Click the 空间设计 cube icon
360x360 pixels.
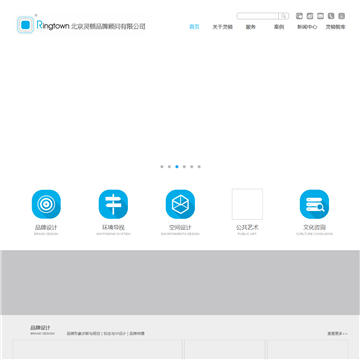pyautogui.click(x=180, y=204)
